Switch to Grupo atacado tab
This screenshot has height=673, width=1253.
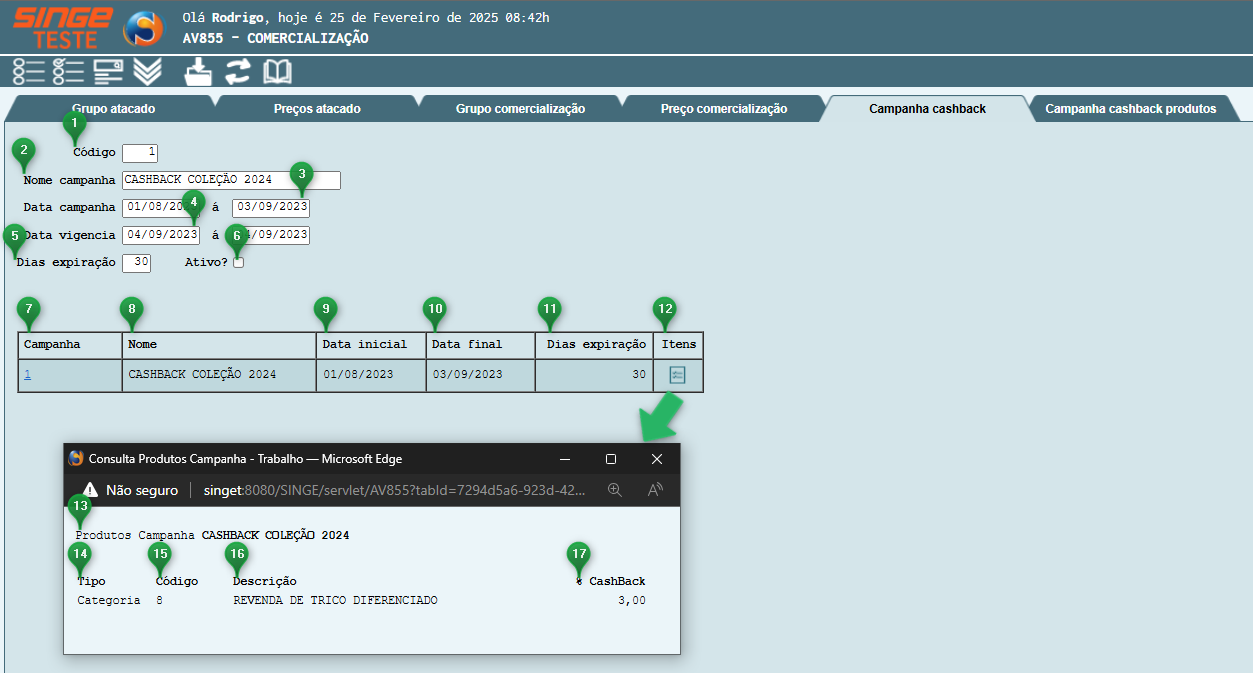(x=113, y=109)
